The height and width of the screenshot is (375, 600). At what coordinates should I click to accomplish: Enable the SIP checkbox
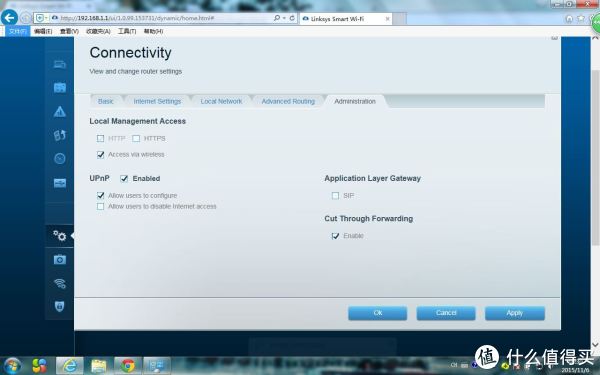(x=335, y=196)
